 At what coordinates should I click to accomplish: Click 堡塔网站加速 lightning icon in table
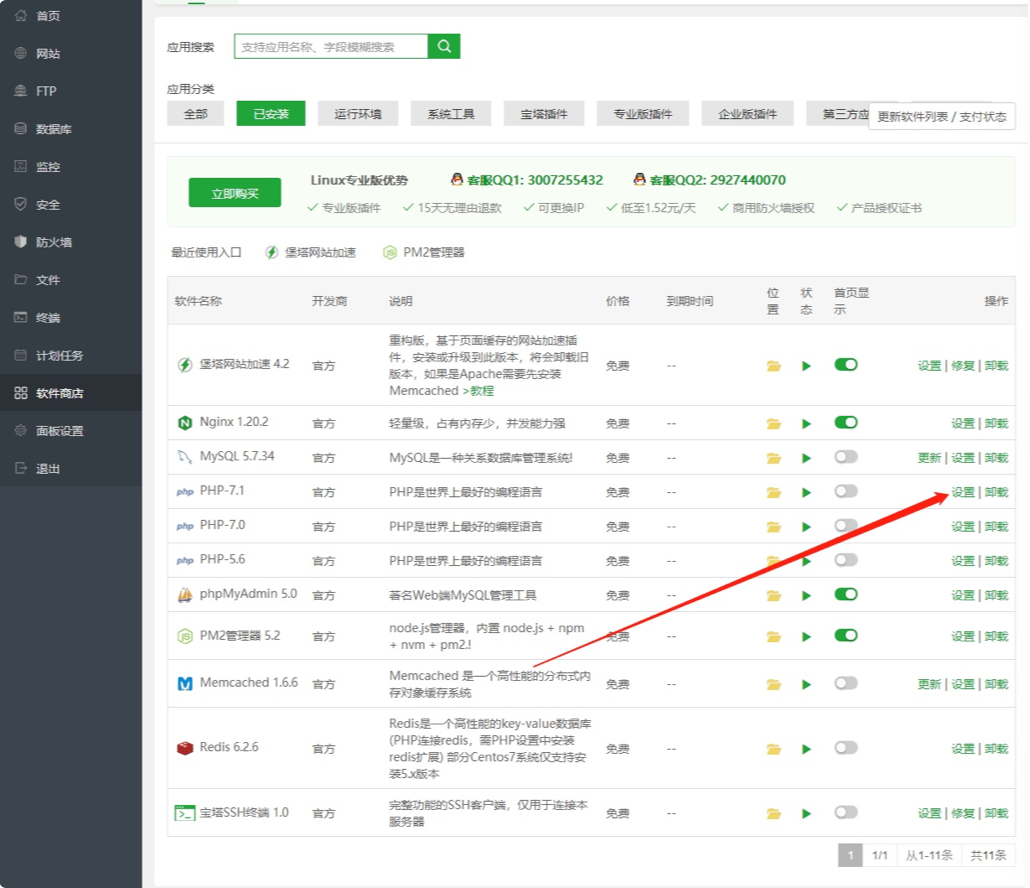click(185, 365)
